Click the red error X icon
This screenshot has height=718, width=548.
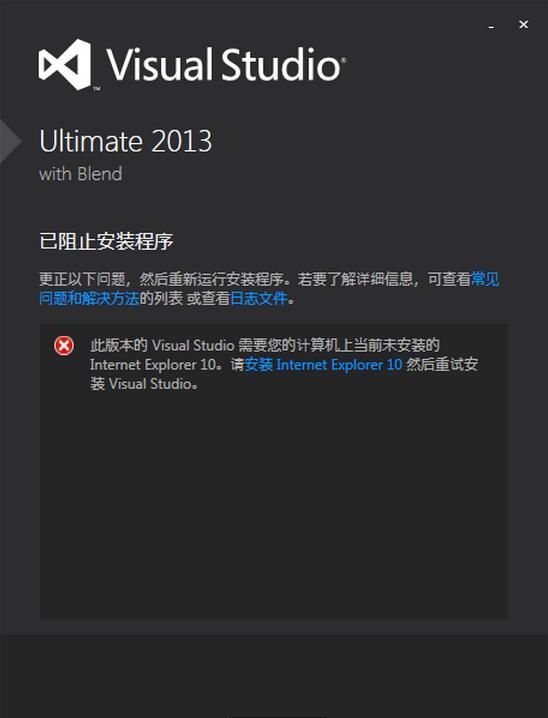(x=64, y=346)
